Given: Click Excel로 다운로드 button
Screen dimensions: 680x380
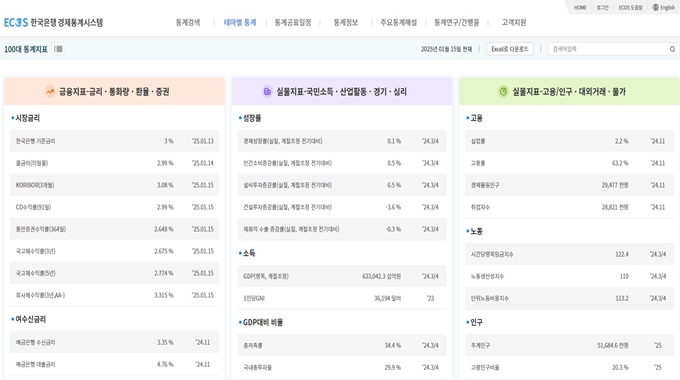Looking at the screenshot, I should pyautogui.click(x=510, y=49).
